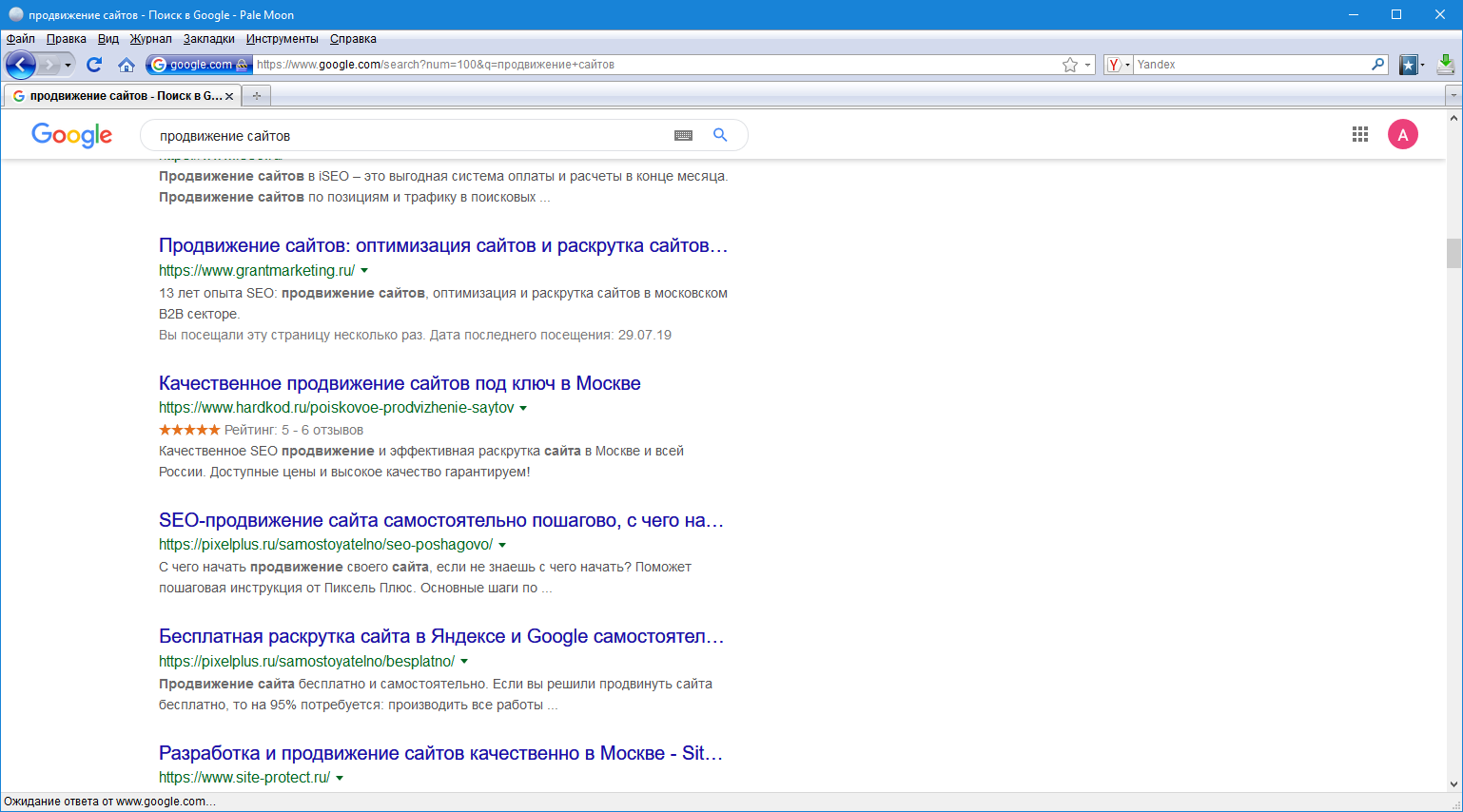Screen dimensions: 1463x812
Task: Open the Файл menu
Action: point(20,39)
